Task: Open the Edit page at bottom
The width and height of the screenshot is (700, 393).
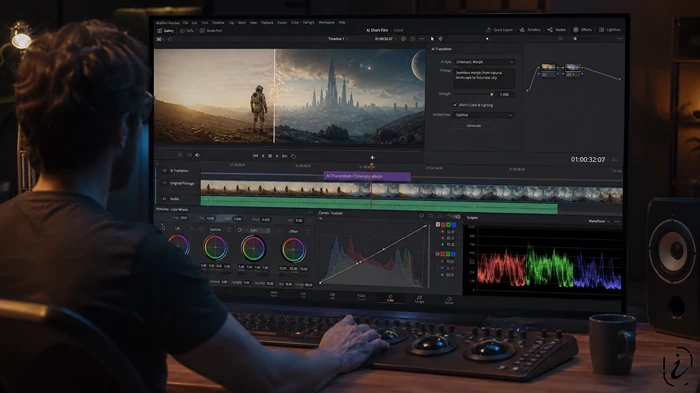Action: tap(332, 296)
